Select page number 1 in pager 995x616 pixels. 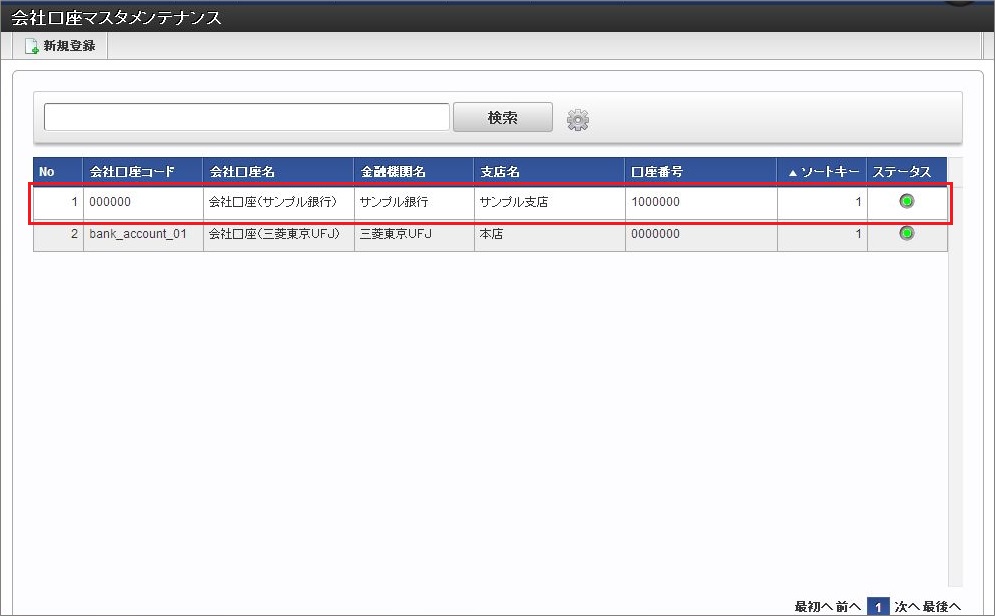tap(878, 607)
